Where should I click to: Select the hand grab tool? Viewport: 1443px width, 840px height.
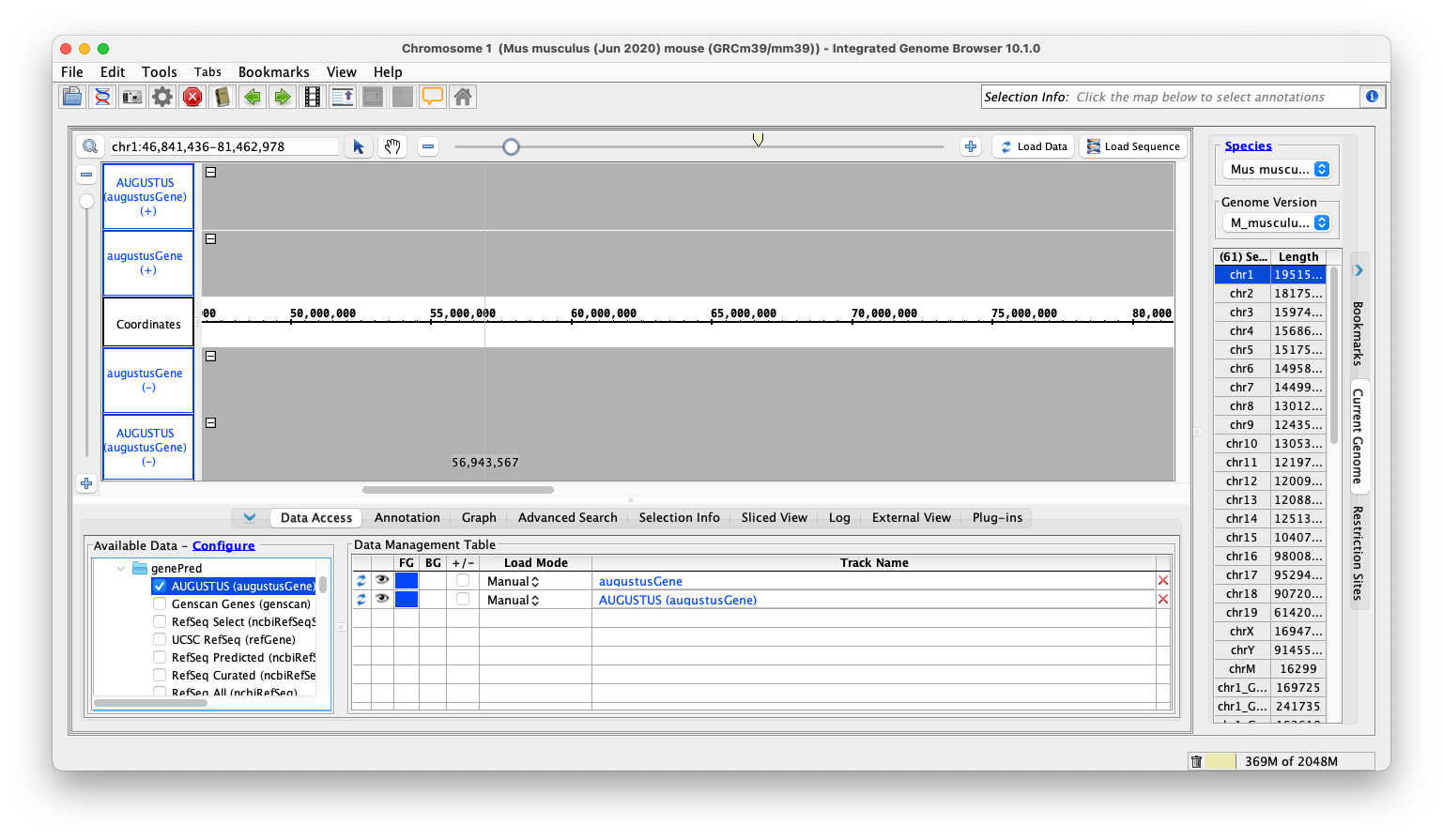[x=392, y=146]
